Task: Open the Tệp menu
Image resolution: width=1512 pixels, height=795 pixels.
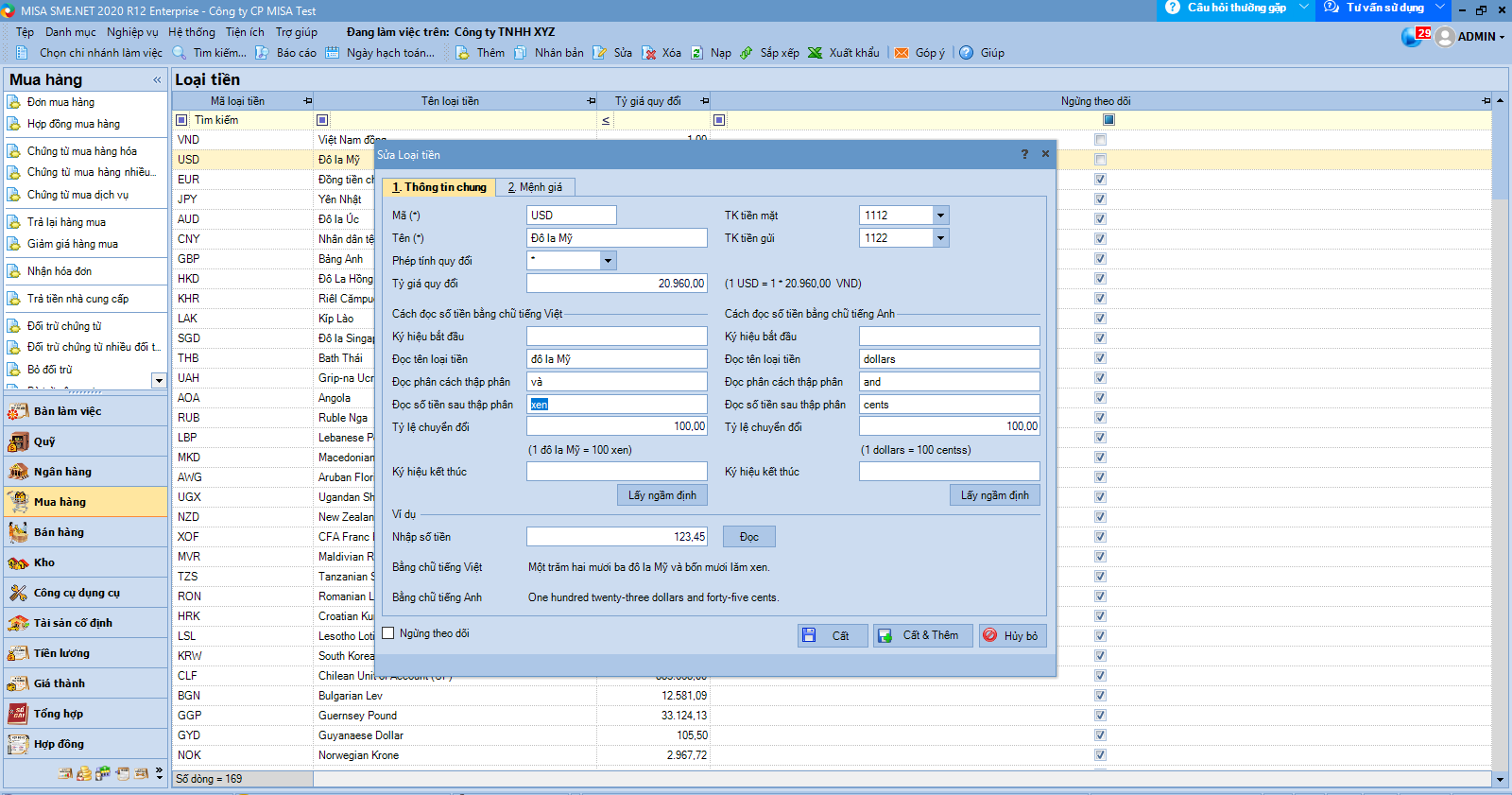Action: (x=25, y=32)
